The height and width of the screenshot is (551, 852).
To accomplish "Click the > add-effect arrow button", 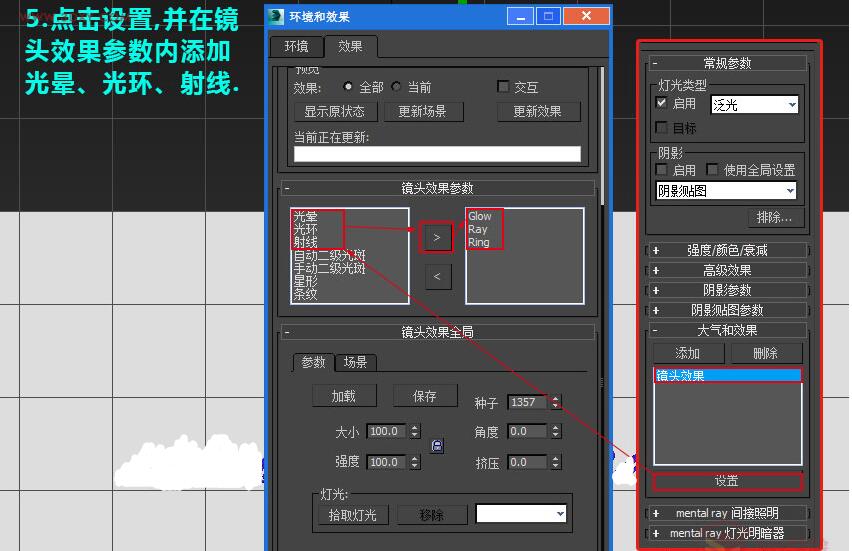I will [x=437, y=237].
